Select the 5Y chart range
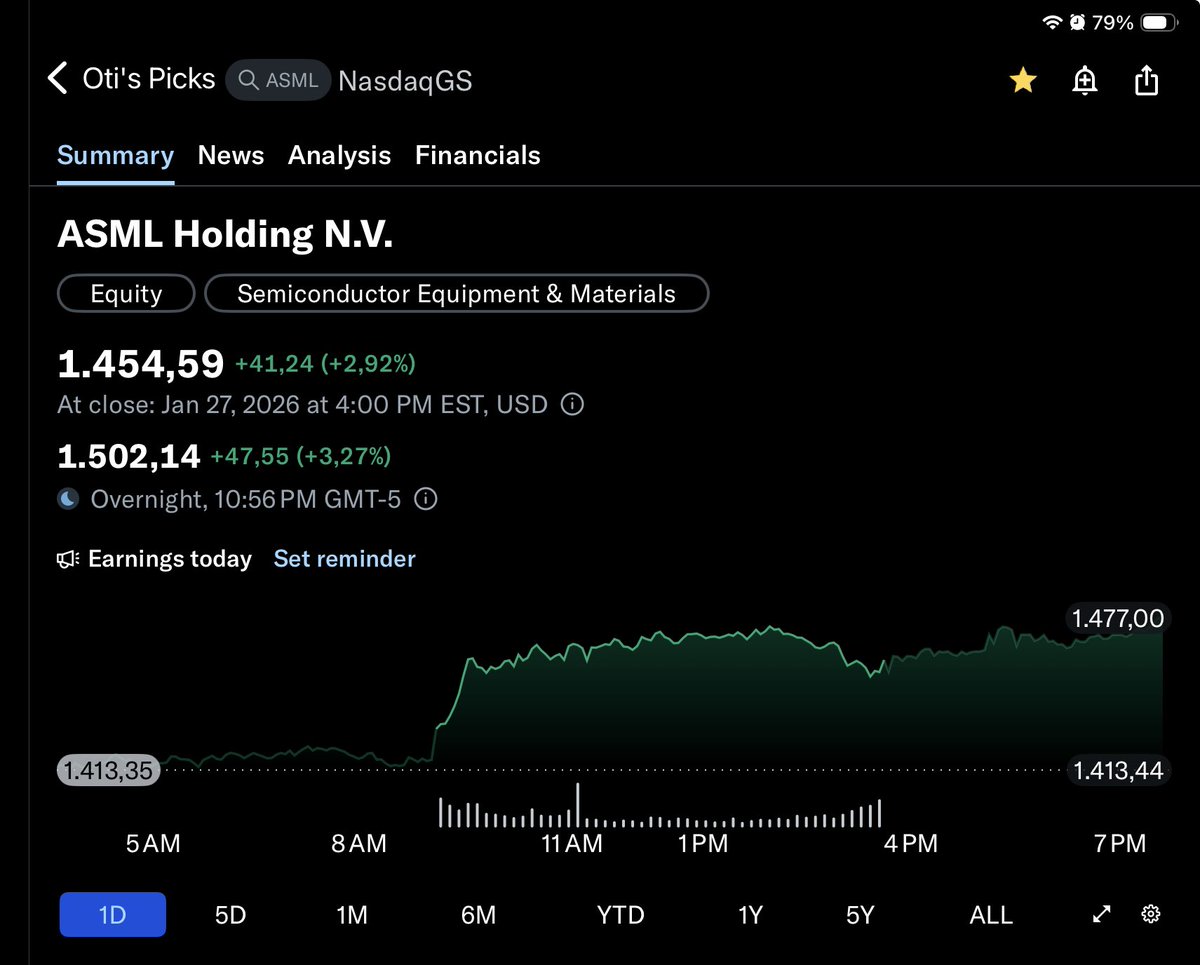 click(860, 915)
